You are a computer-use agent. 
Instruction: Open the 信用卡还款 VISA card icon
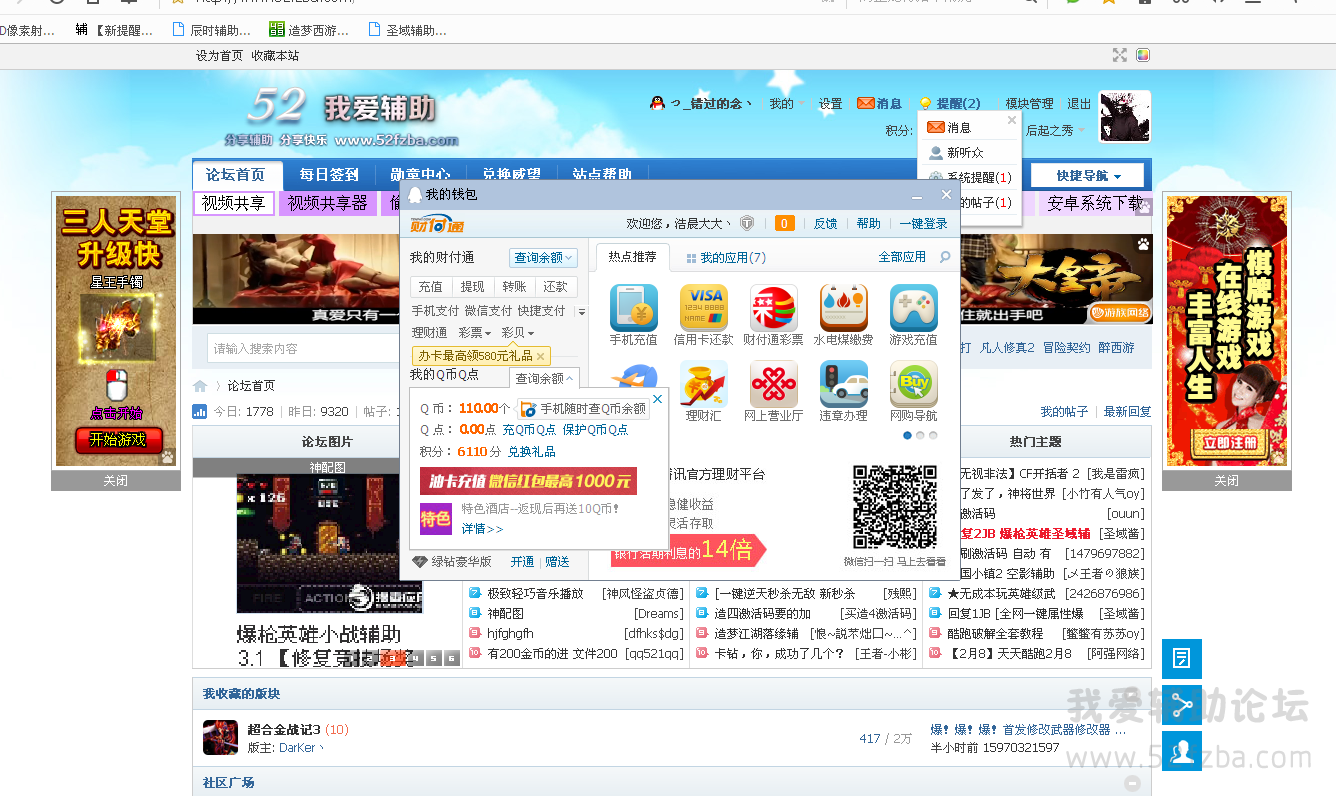704,308
